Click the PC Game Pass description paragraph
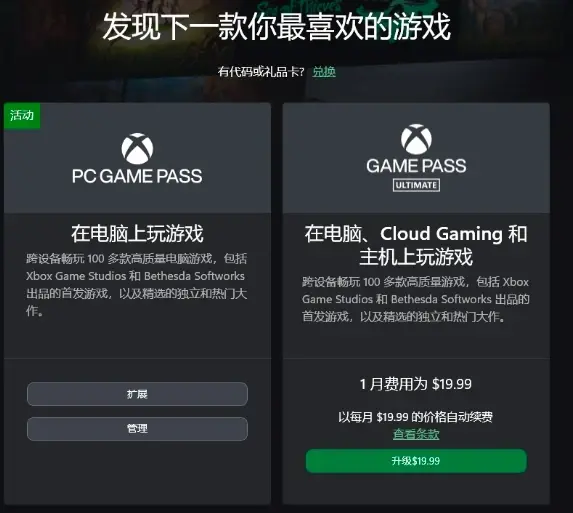573x513 pixels. click(136, 285)
